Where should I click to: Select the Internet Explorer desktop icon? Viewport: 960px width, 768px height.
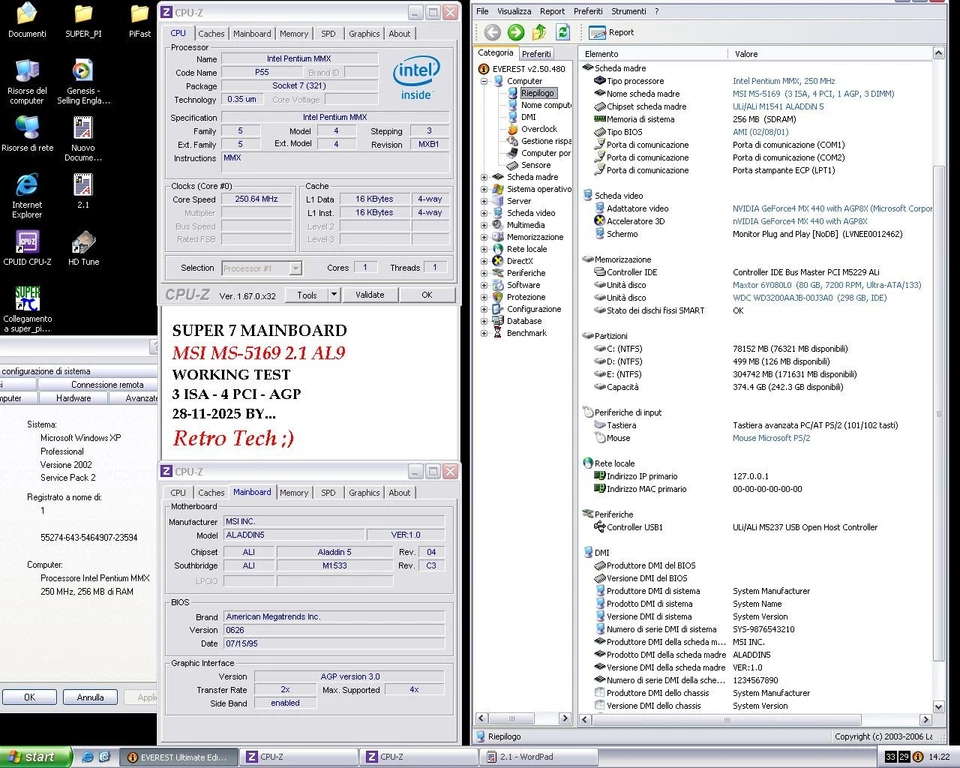[27, 186]
